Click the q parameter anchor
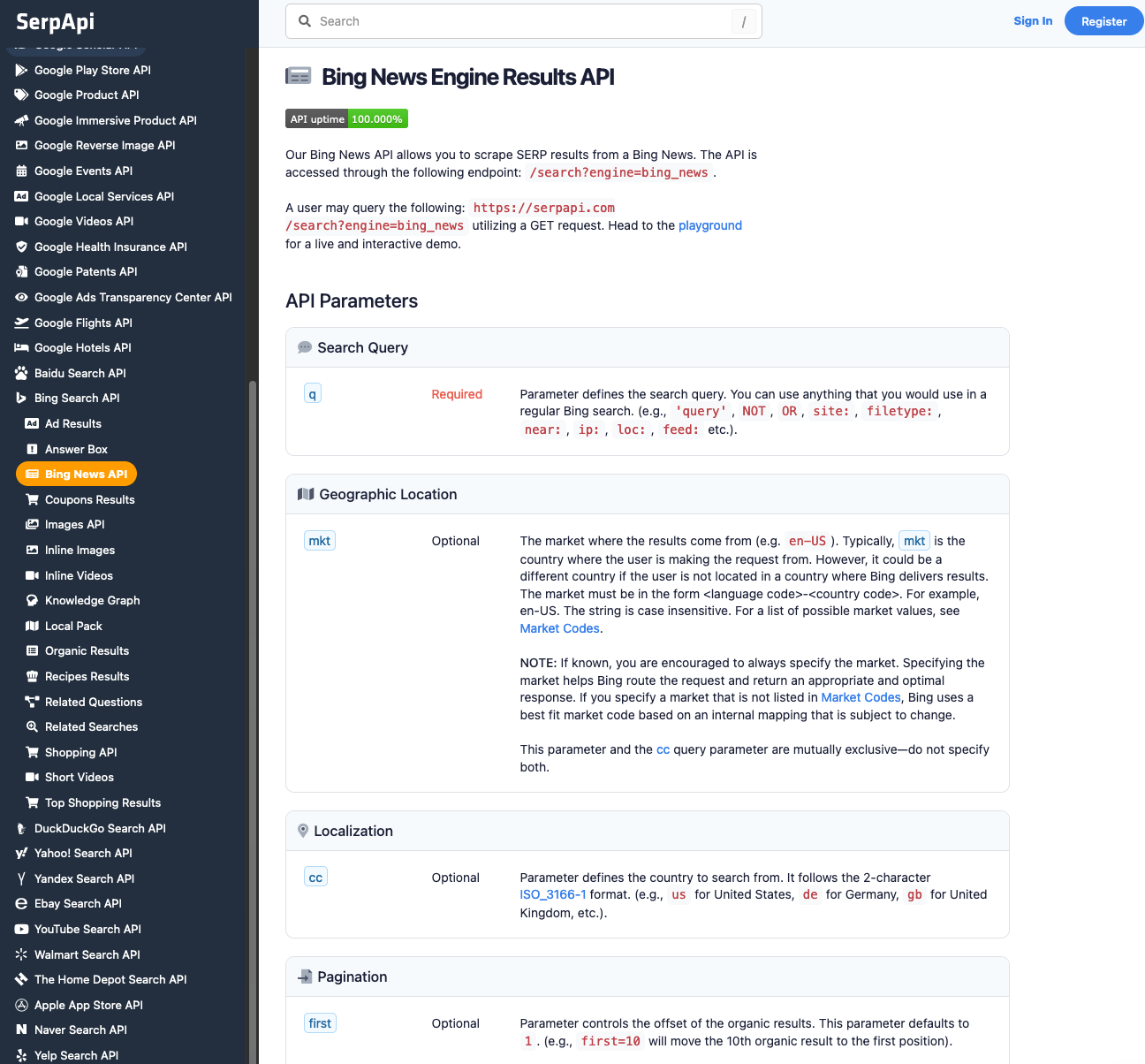Viewport: 1145px width, 1064px height. click(x=312, y=394)
